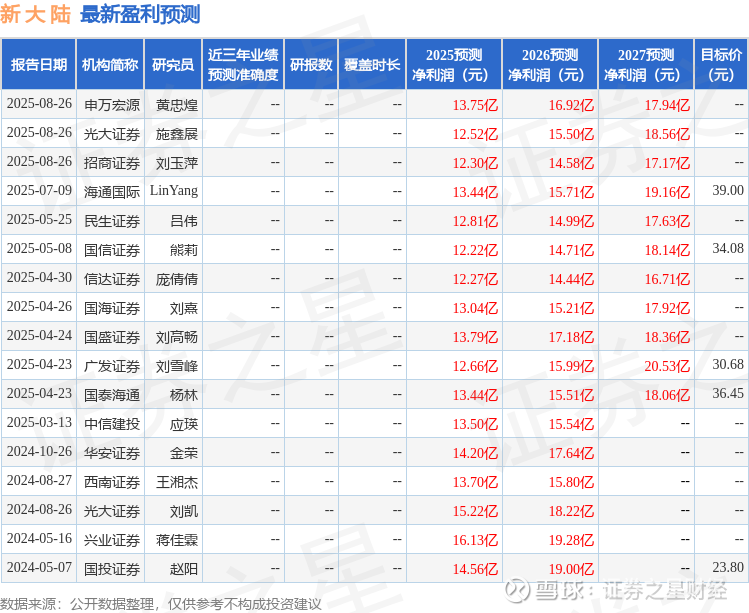Click analyst 熊莉
Viewport: 749px width, 613px height.
[184, 250]
